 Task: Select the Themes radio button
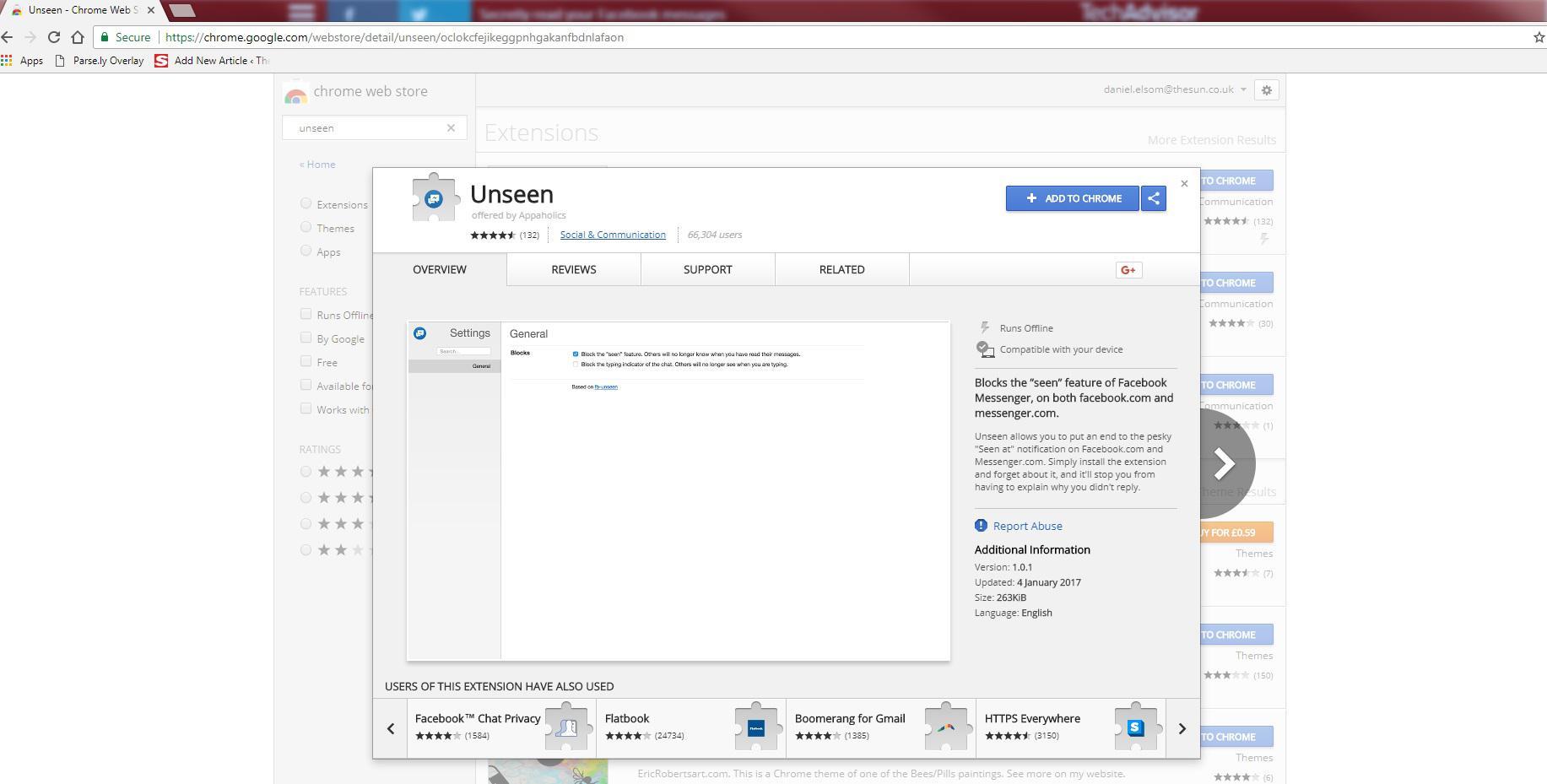(x=306, y=227)
